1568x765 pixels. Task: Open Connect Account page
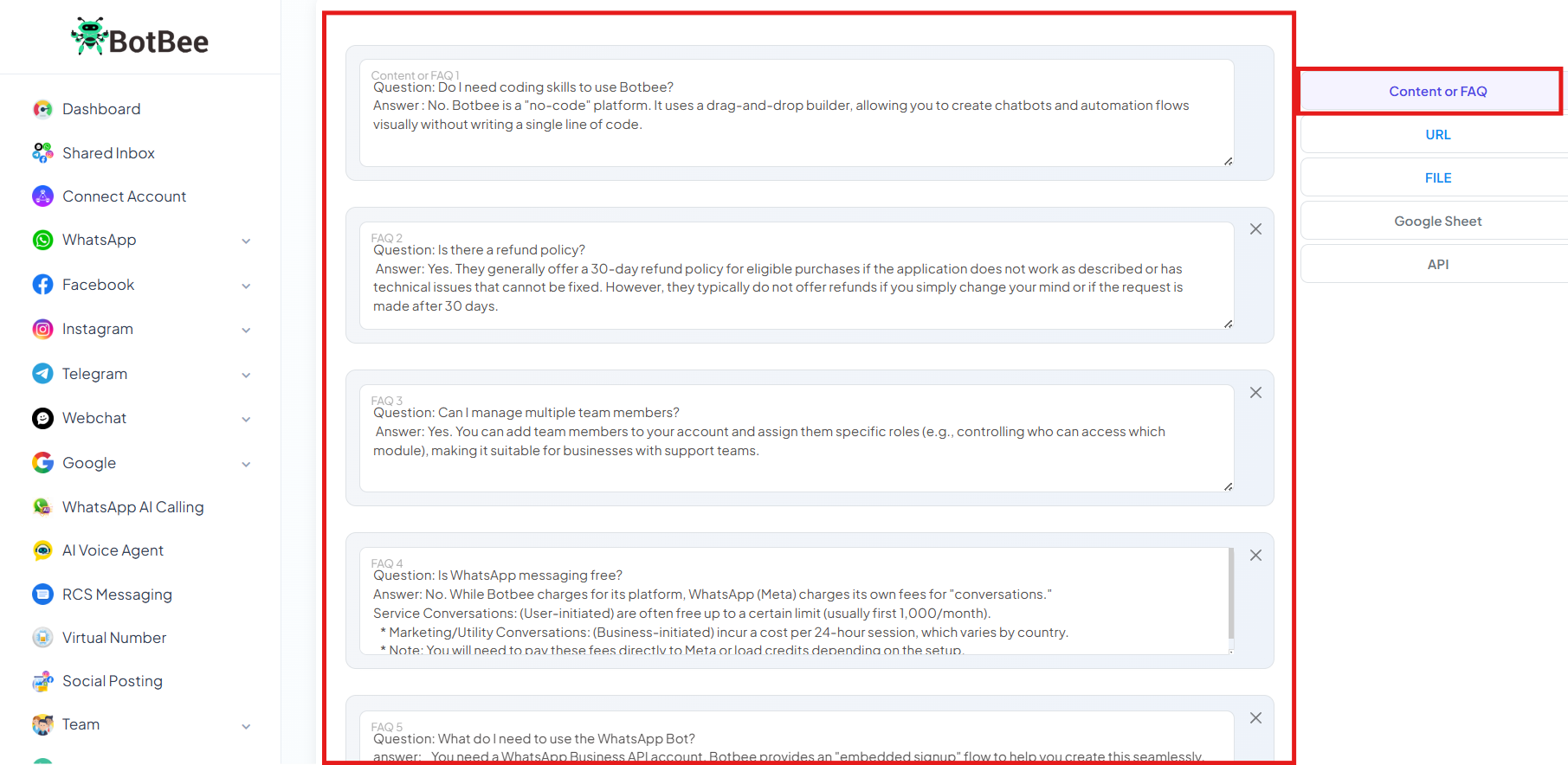[x=124, y=196]
